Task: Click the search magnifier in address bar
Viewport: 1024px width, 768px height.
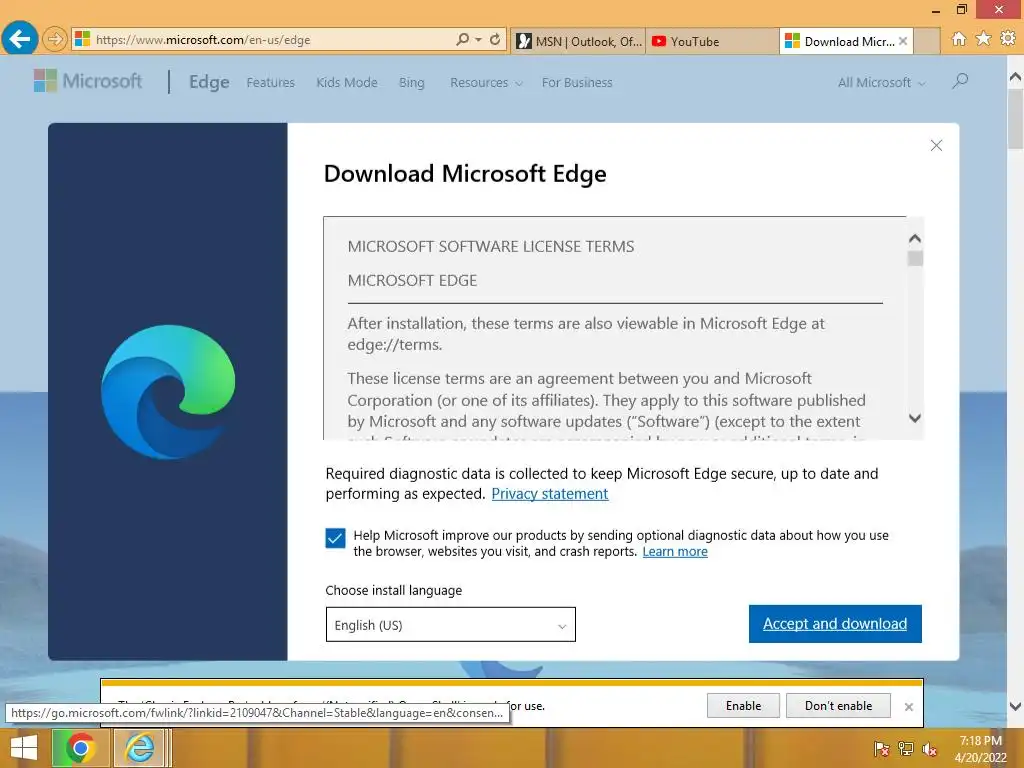Action: (462, 39)
